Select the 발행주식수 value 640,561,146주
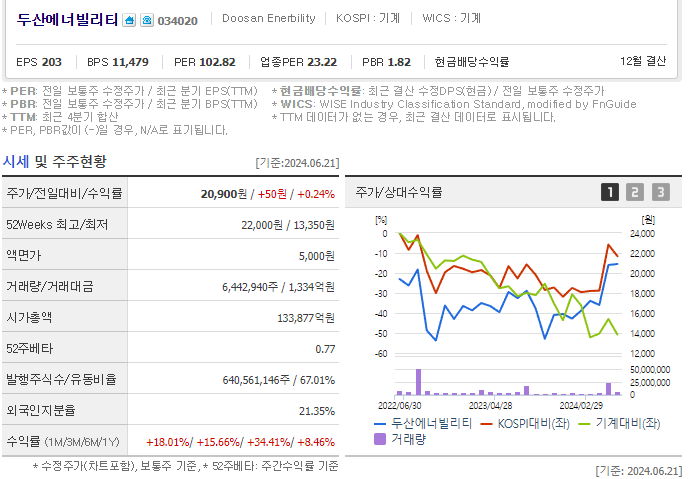The image size is (690, 479). [256, 380]
